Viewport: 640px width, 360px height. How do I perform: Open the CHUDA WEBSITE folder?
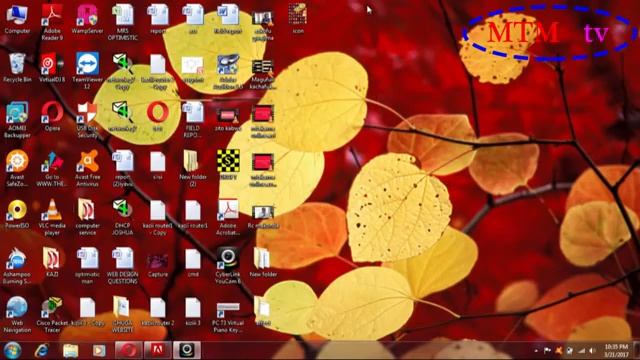click(122, 314)
